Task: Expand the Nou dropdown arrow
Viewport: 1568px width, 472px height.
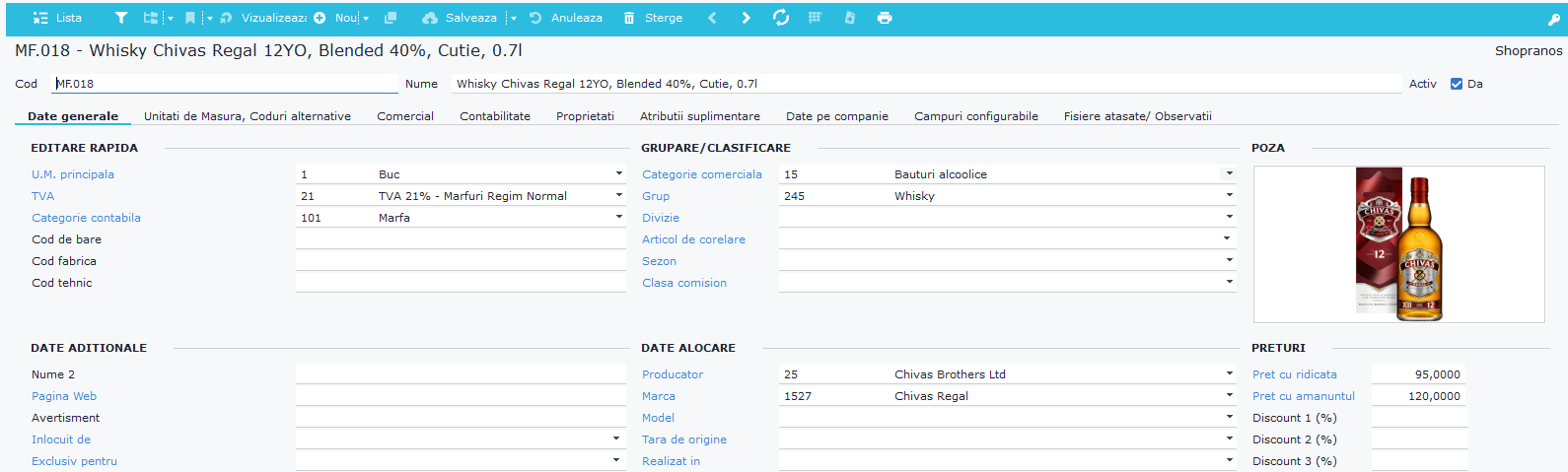Action: coord(365,18)
